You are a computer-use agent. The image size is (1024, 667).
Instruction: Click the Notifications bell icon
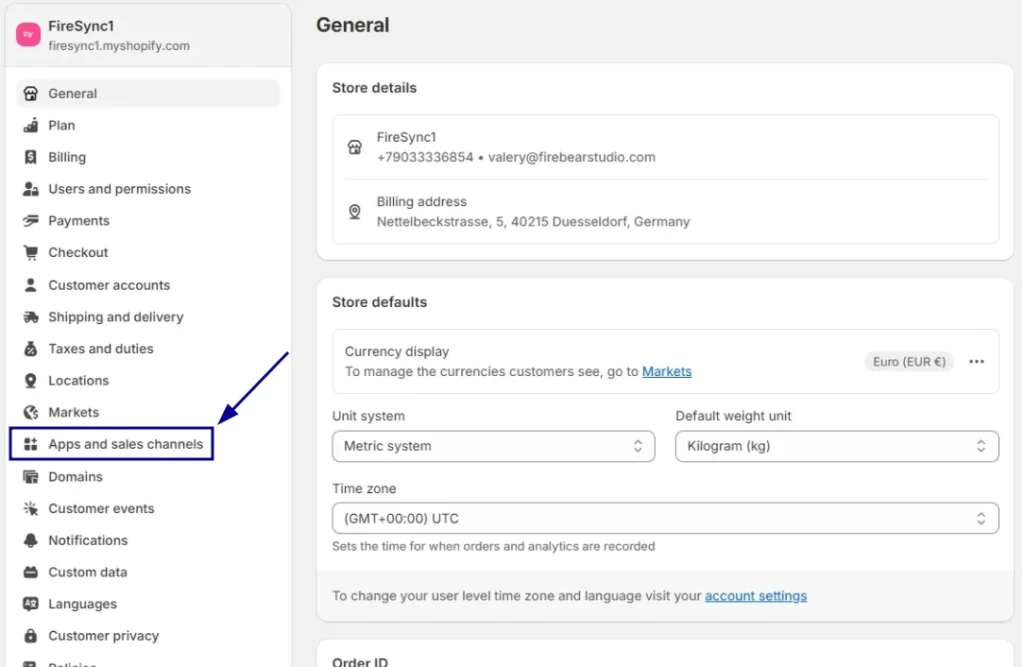[x=30, y=540]
